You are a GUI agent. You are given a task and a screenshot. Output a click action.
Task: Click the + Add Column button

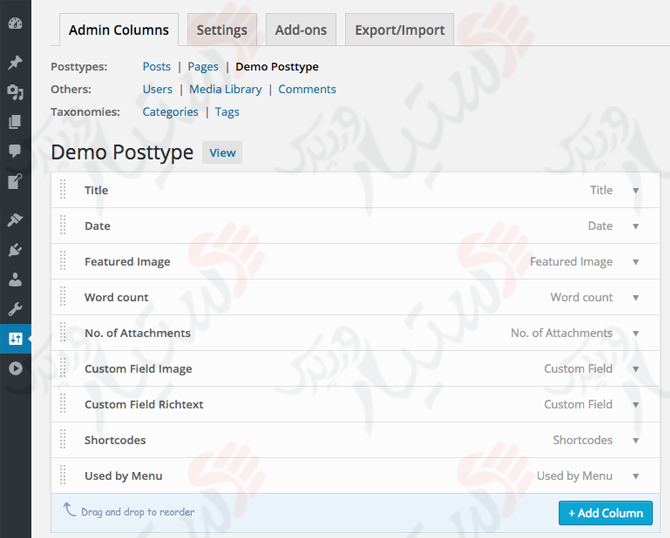tap(605, 513)
